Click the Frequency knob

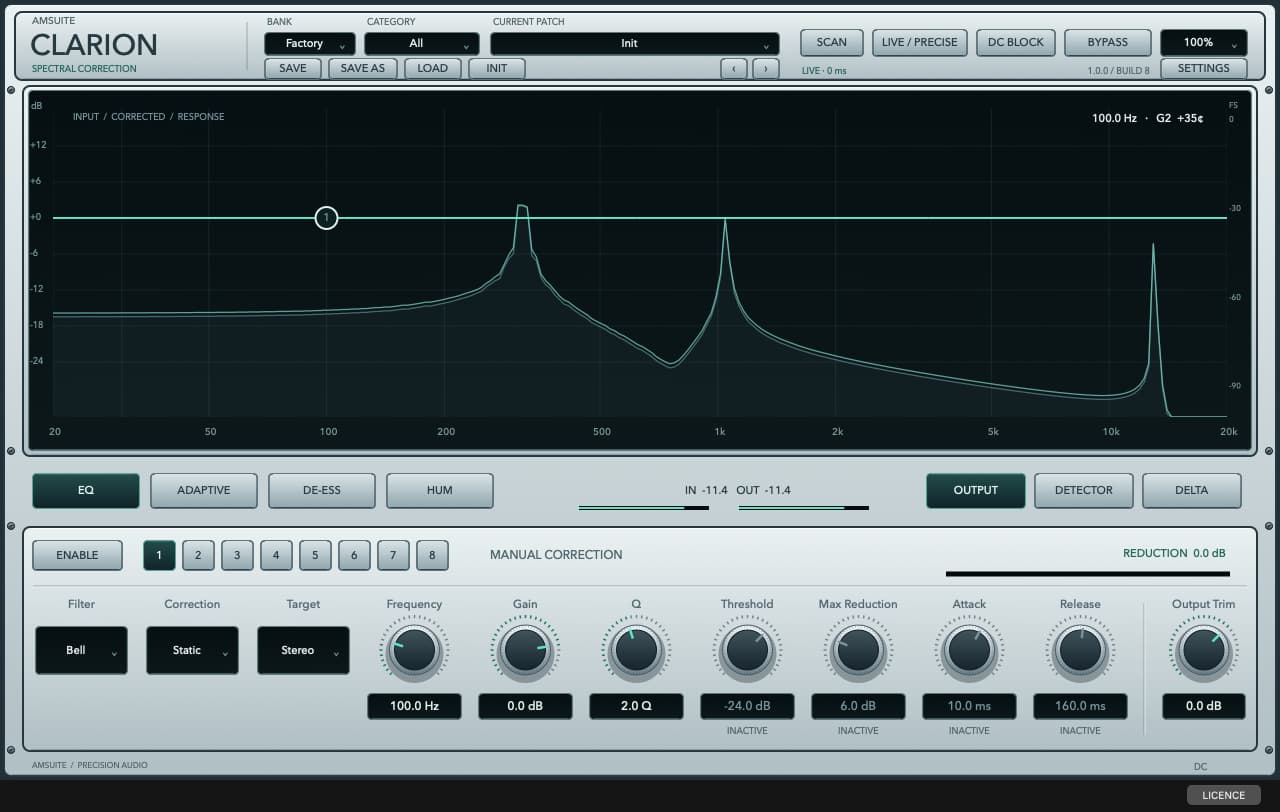[x=415, y=650]
